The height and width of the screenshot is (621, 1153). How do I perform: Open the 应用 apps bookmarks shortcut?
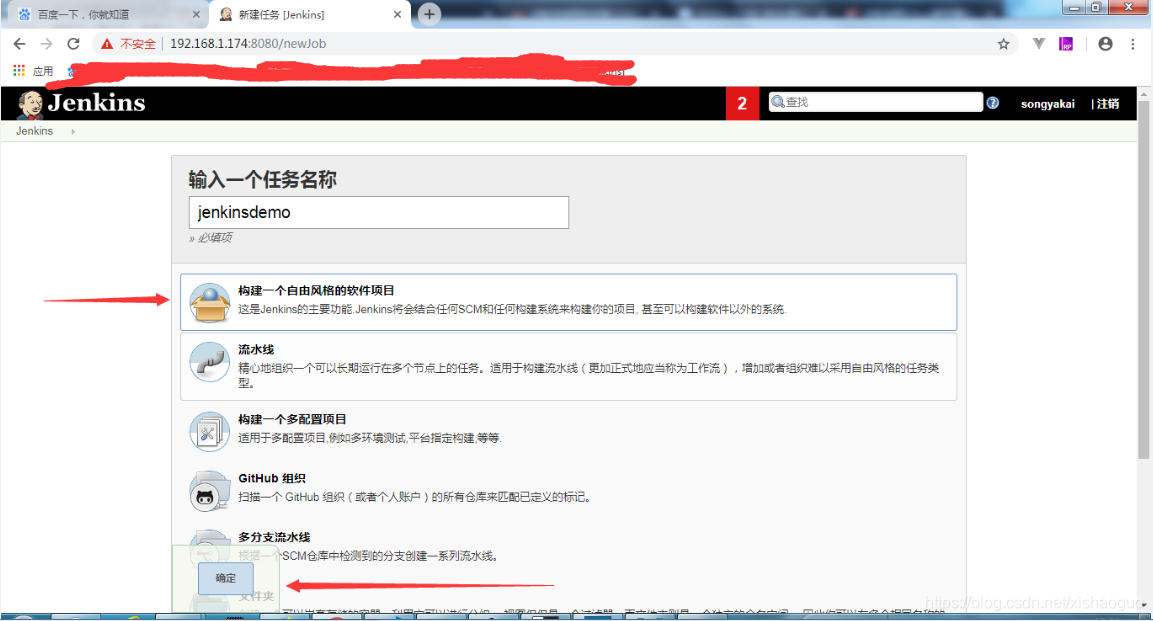[x=33, y=71]
